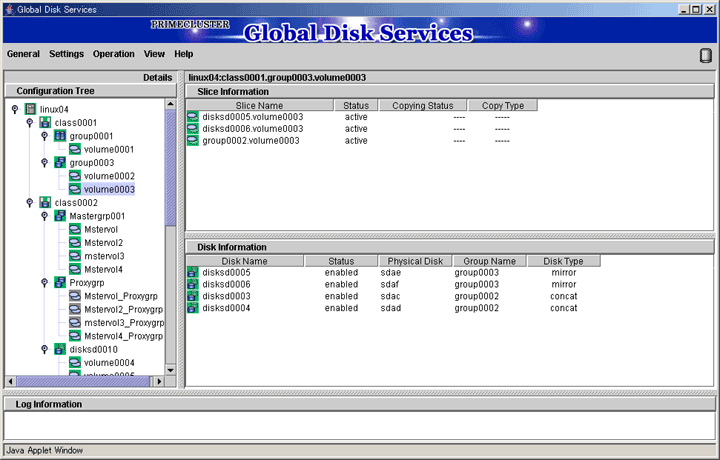The height and width of the screenshot is (460, 720).
Task: Click the class0002 class icon
Action: (x=45, y=202)
